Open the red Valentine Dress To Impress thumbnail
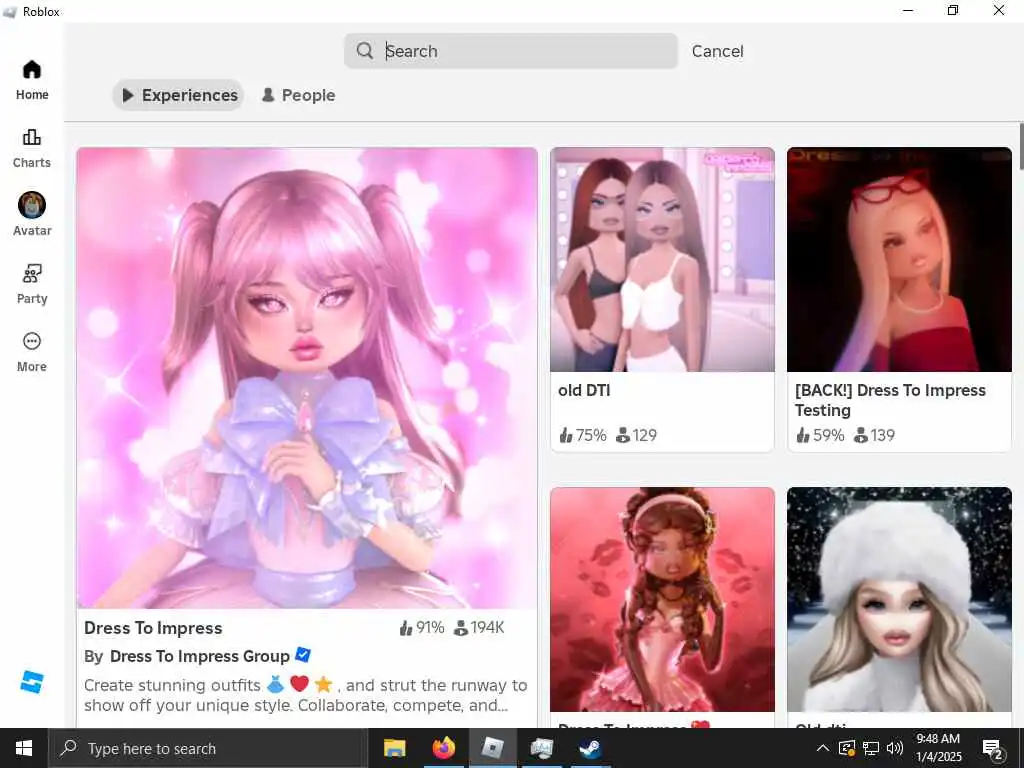Image resolution: width=1024 pixels, height=768 pixels. [662, 600]
